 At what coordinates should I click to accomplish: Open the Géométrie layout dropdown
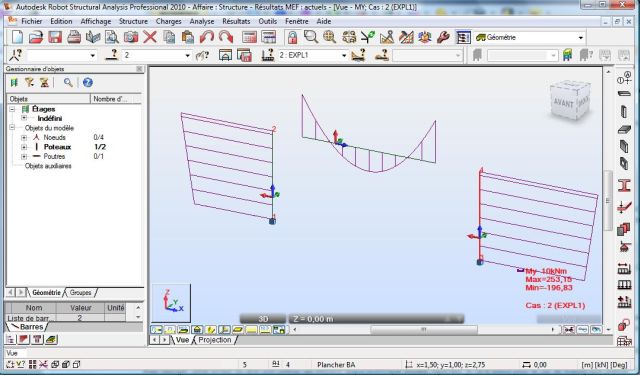pyautogui.click(x=581, y=38)
